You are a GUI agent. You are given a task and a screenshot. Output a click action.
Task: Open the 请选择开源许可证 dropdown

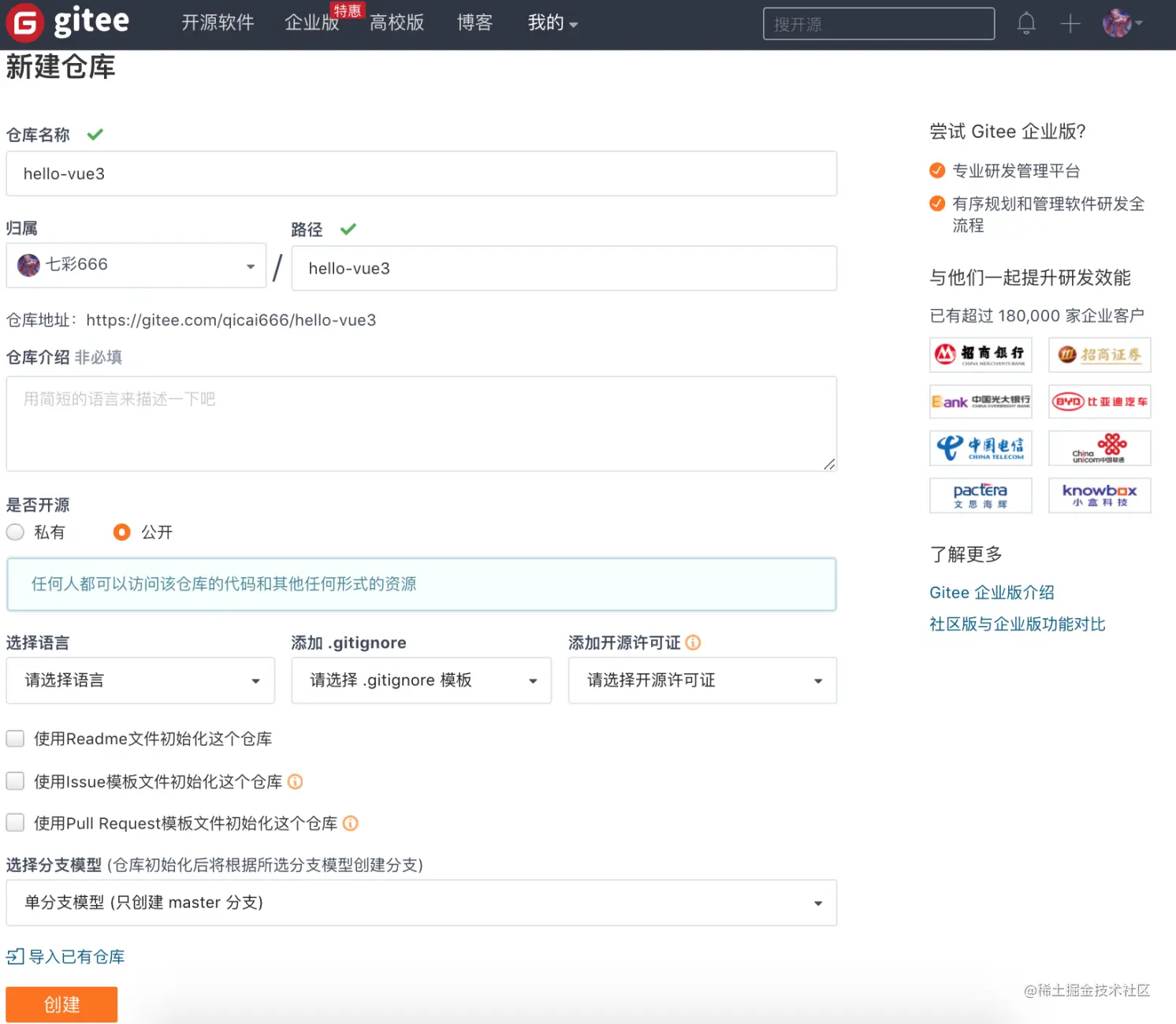pyautogui.click(x=702, y=680)
